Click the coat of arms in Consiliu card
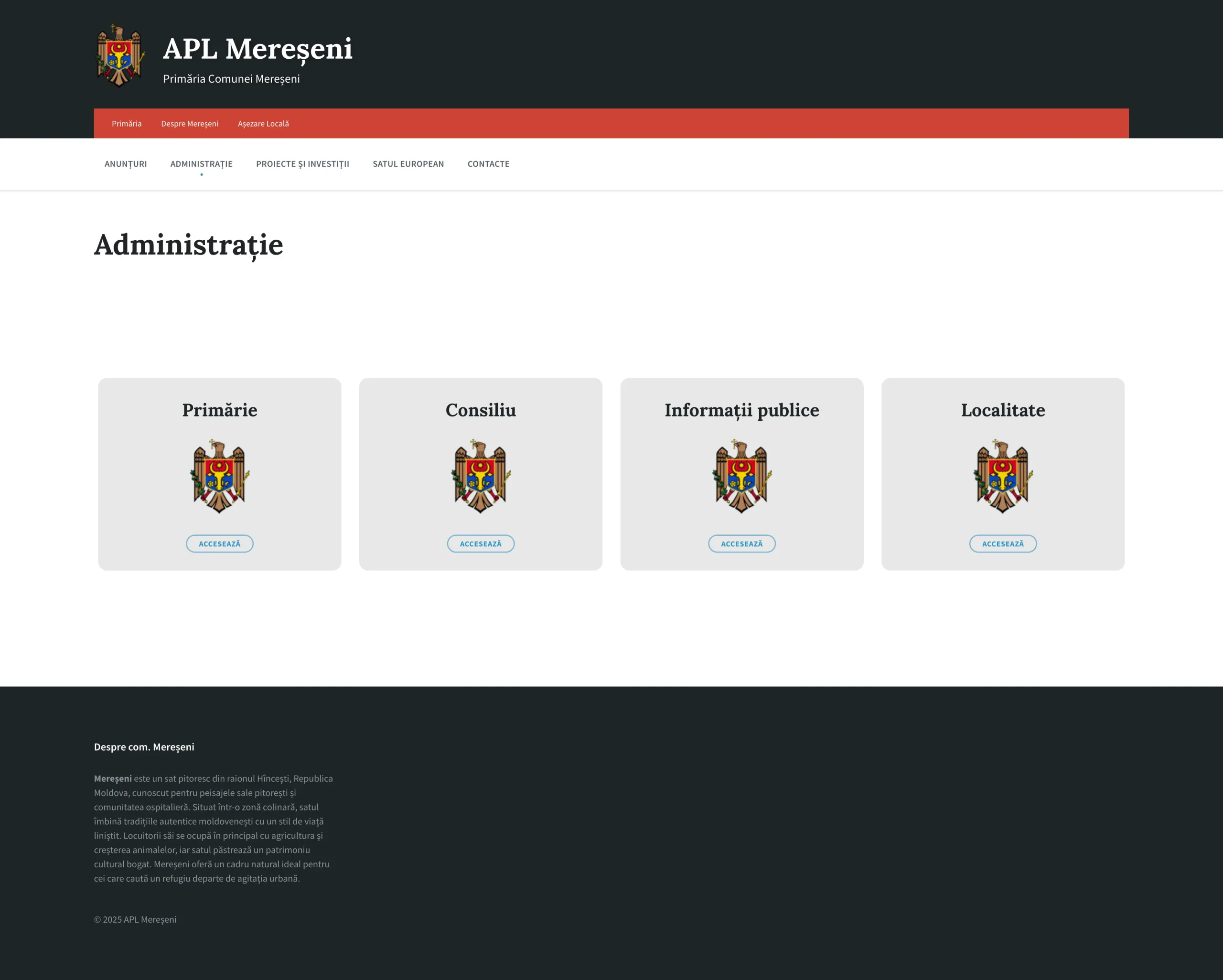This screenshot has width=1223, height=980. pyautogui.click(x=481, y=477)
